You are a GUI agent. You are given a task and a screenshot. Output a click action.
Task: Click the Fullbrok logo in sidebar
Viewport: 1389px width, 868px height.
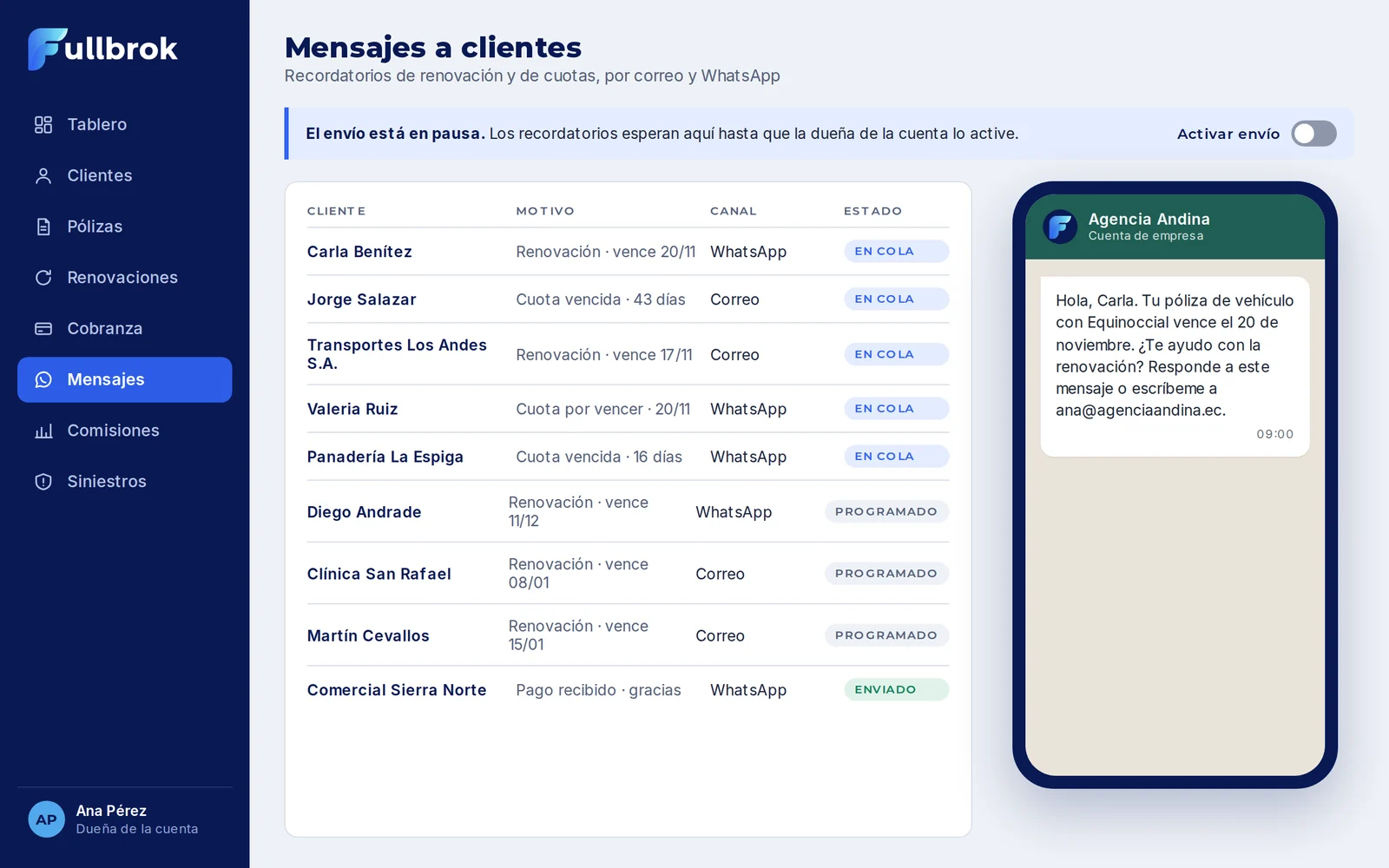pos(102,49)
